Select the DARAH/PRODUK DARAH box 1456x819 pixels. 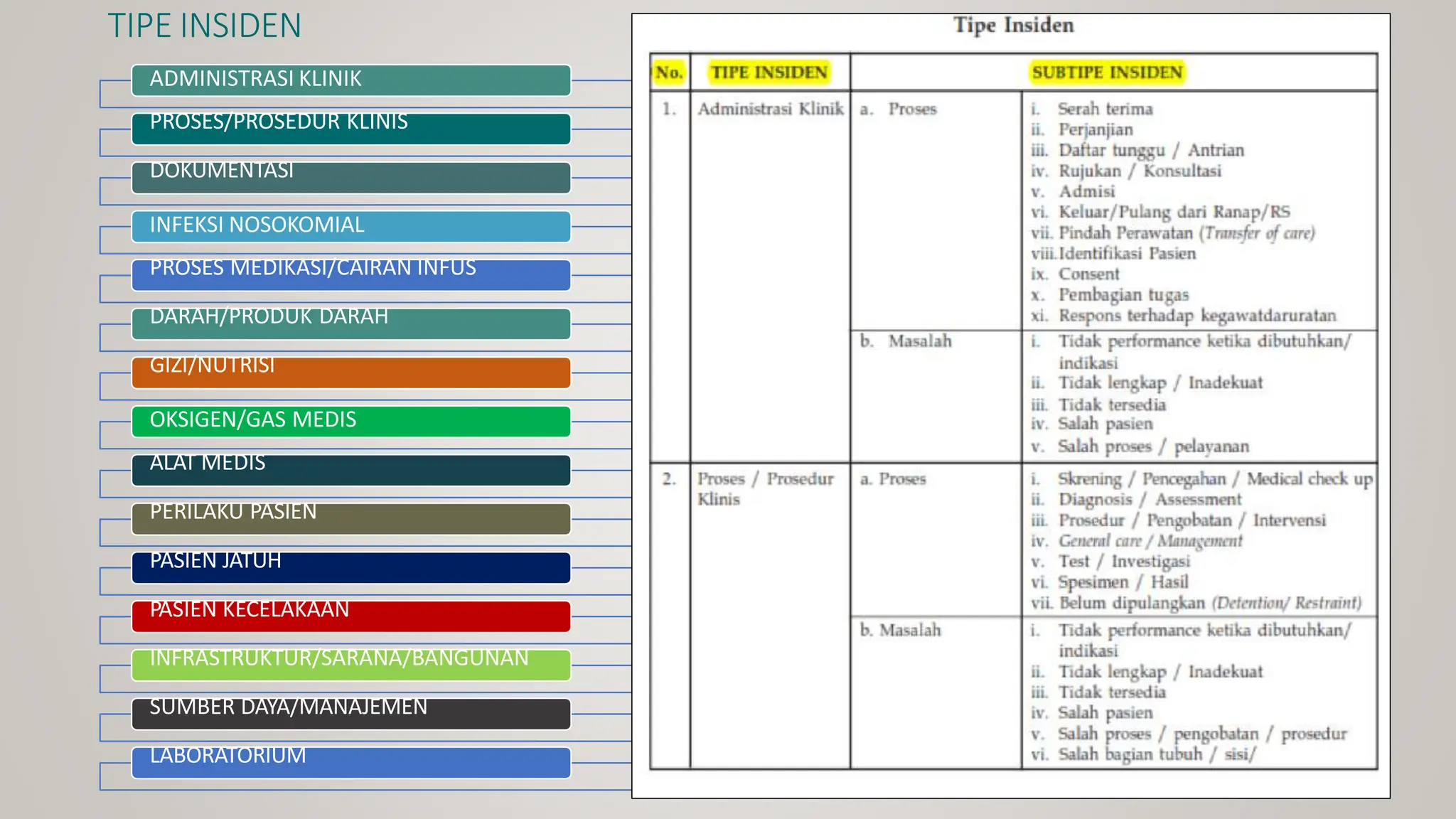pyautogui.click(x=350, y=323)
